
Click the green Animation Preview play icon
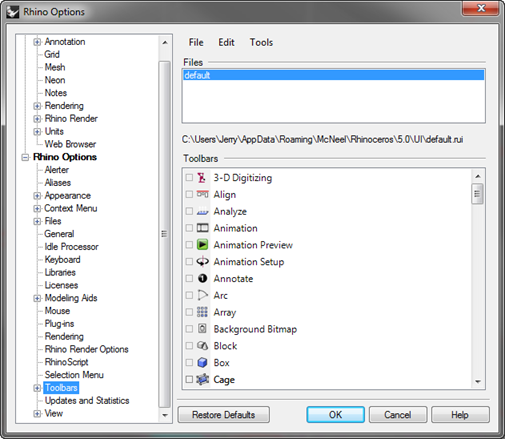pos(202,245)
